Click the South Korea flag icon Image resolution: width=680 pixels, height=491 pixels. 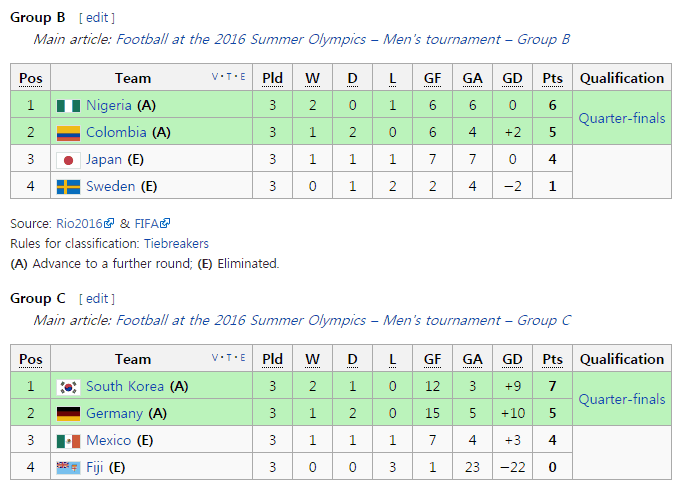[68, 386]
